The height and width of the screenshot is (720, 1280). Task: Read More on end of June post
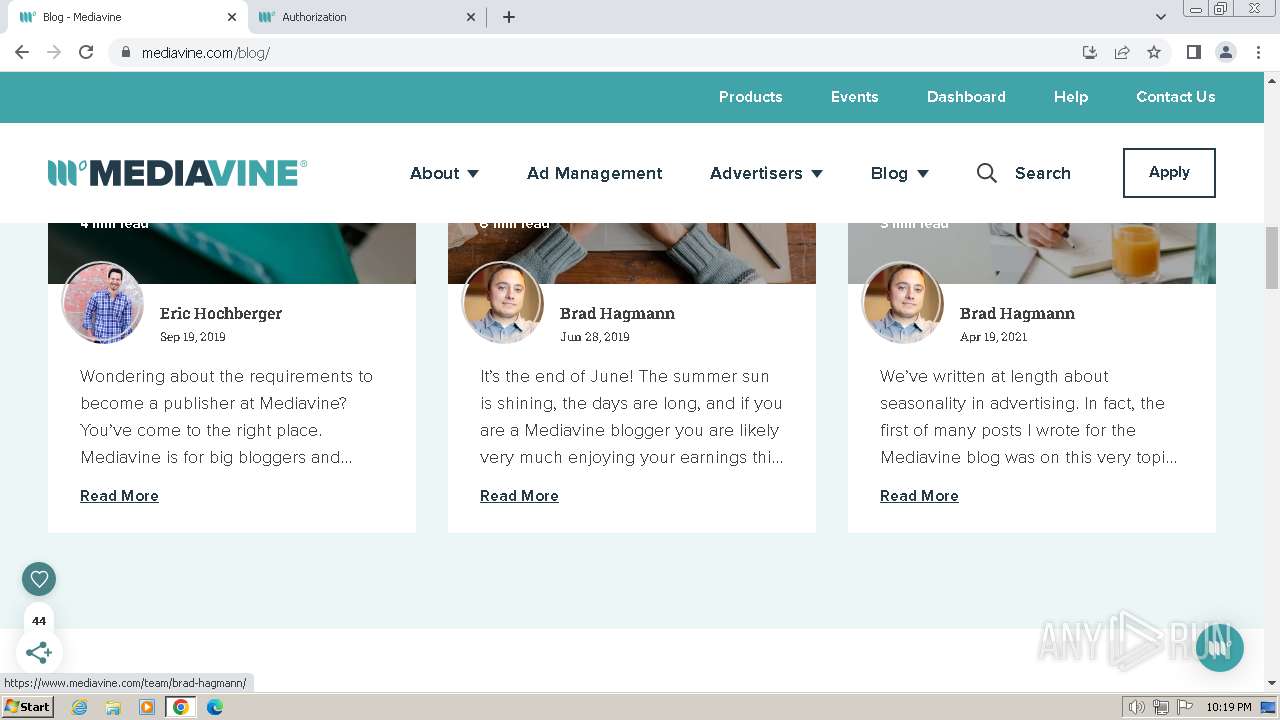[519, 496]
